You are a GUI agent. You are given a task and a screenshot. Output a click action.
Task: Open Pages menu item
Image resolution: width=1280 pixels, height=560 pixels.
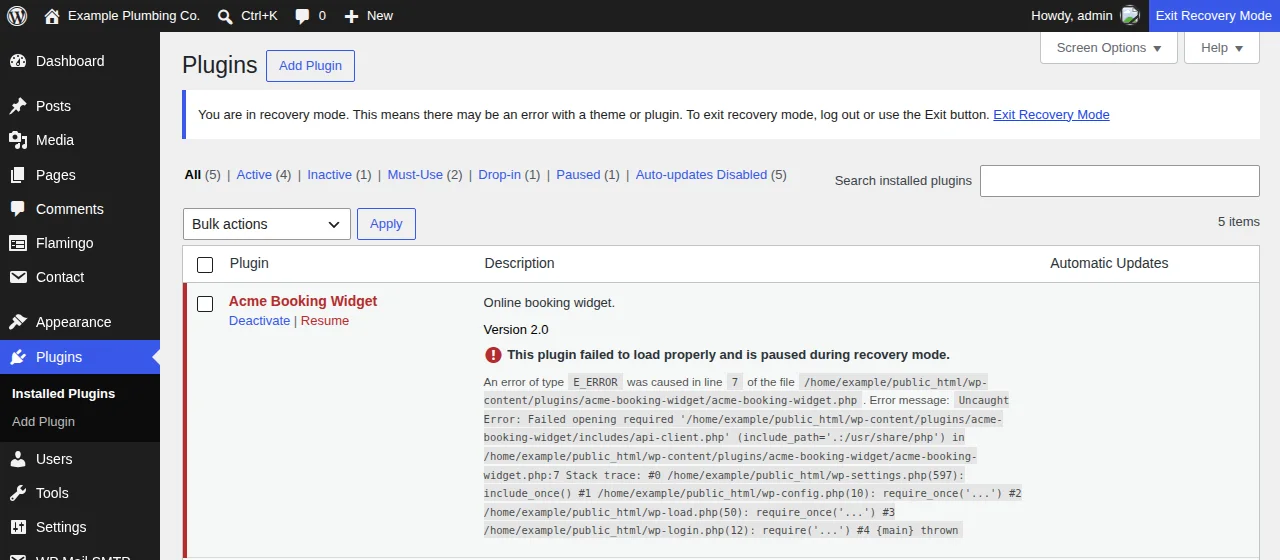[80, 175]
